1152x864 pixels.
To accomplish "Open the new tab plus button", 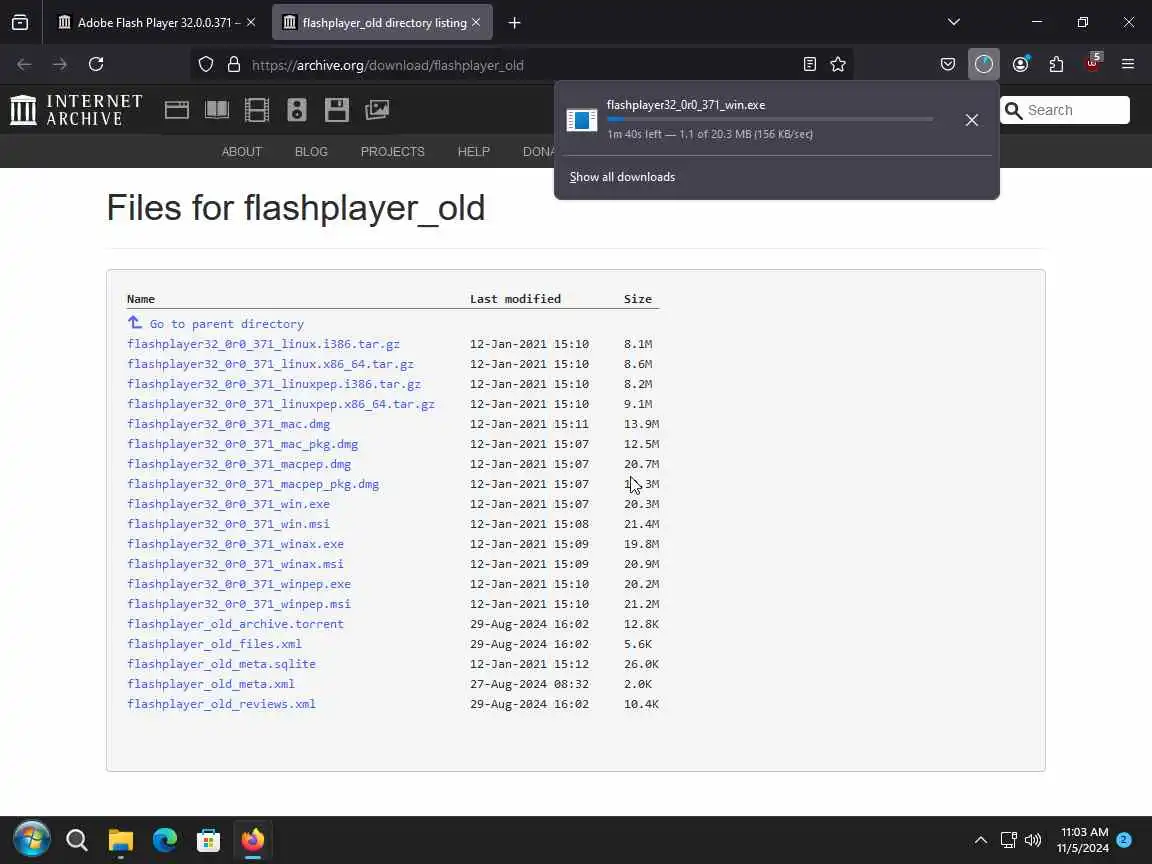I will coord(514,23).
